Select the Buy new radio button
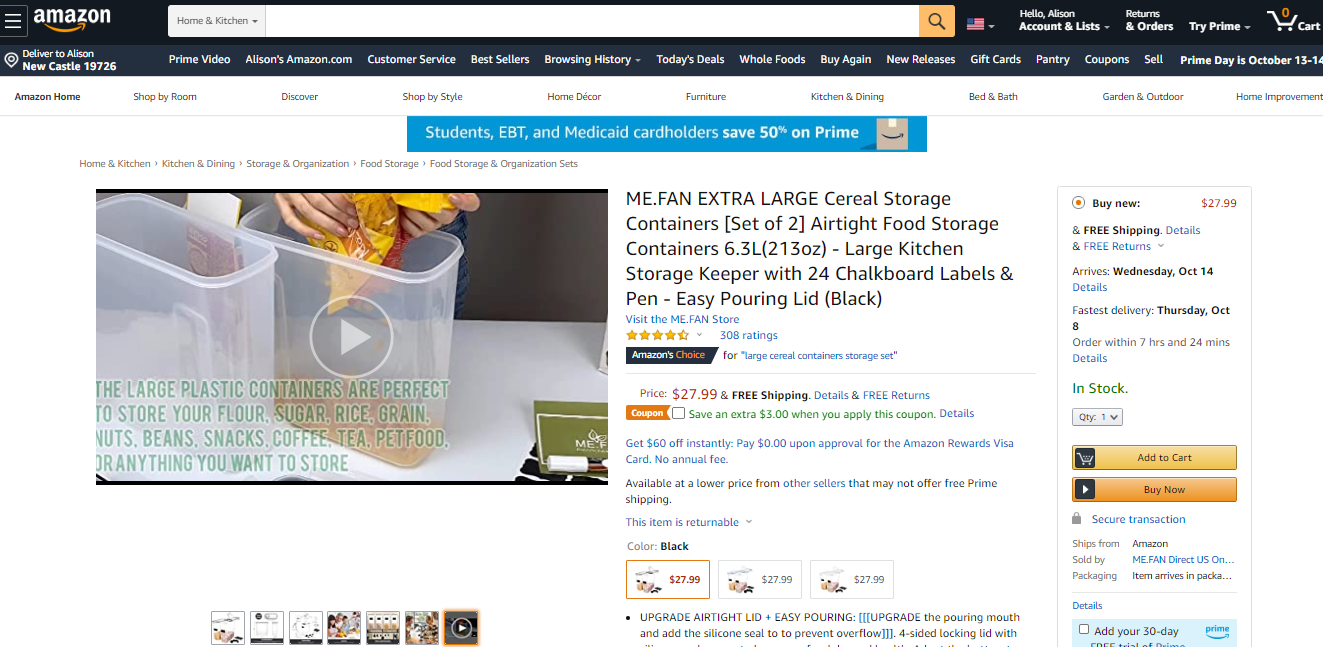The width and height of the screenshot is (1323, 647). tap(1078, 203)
